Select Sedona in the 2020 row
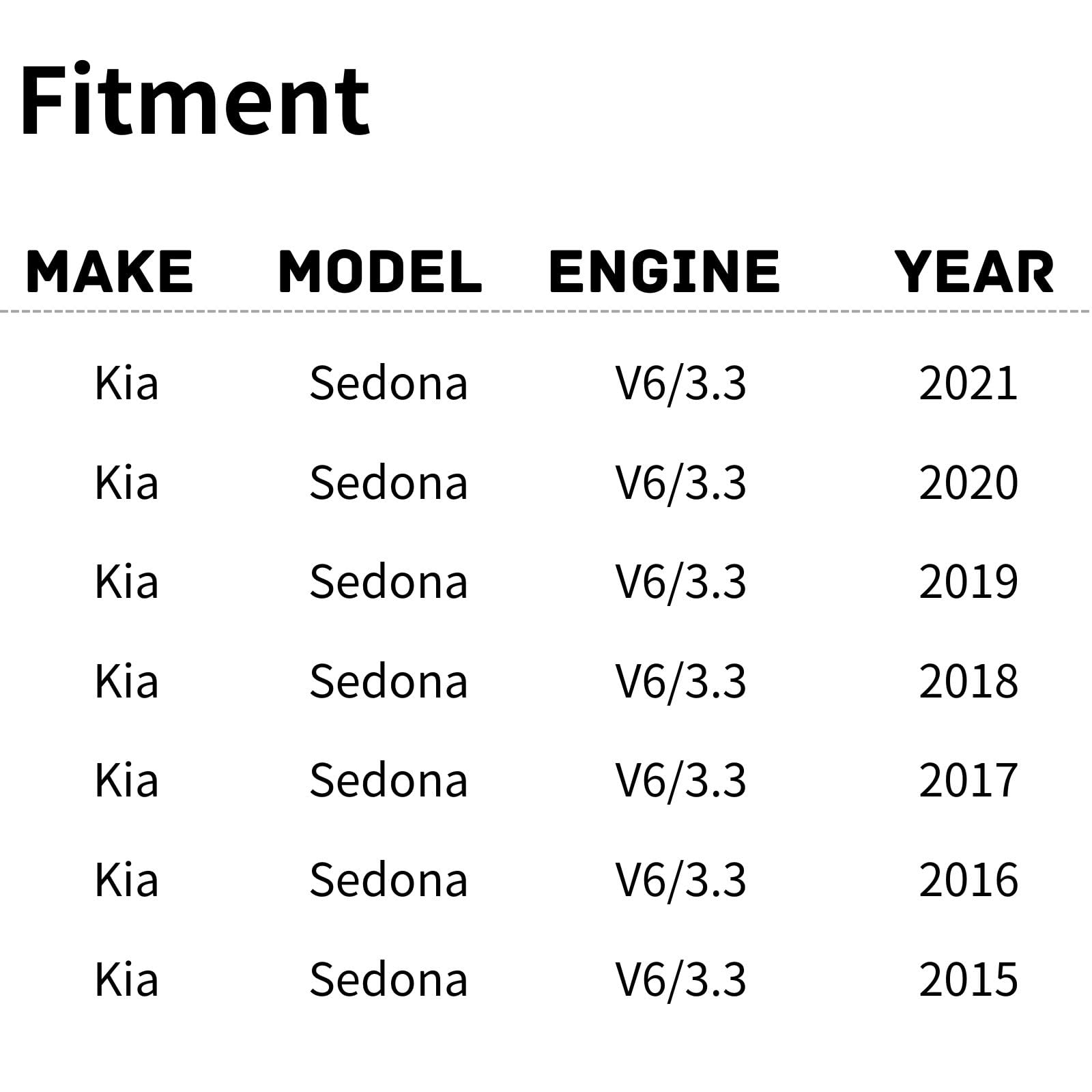This screenshot has height=1092, width=1092. tap(388, 483)
